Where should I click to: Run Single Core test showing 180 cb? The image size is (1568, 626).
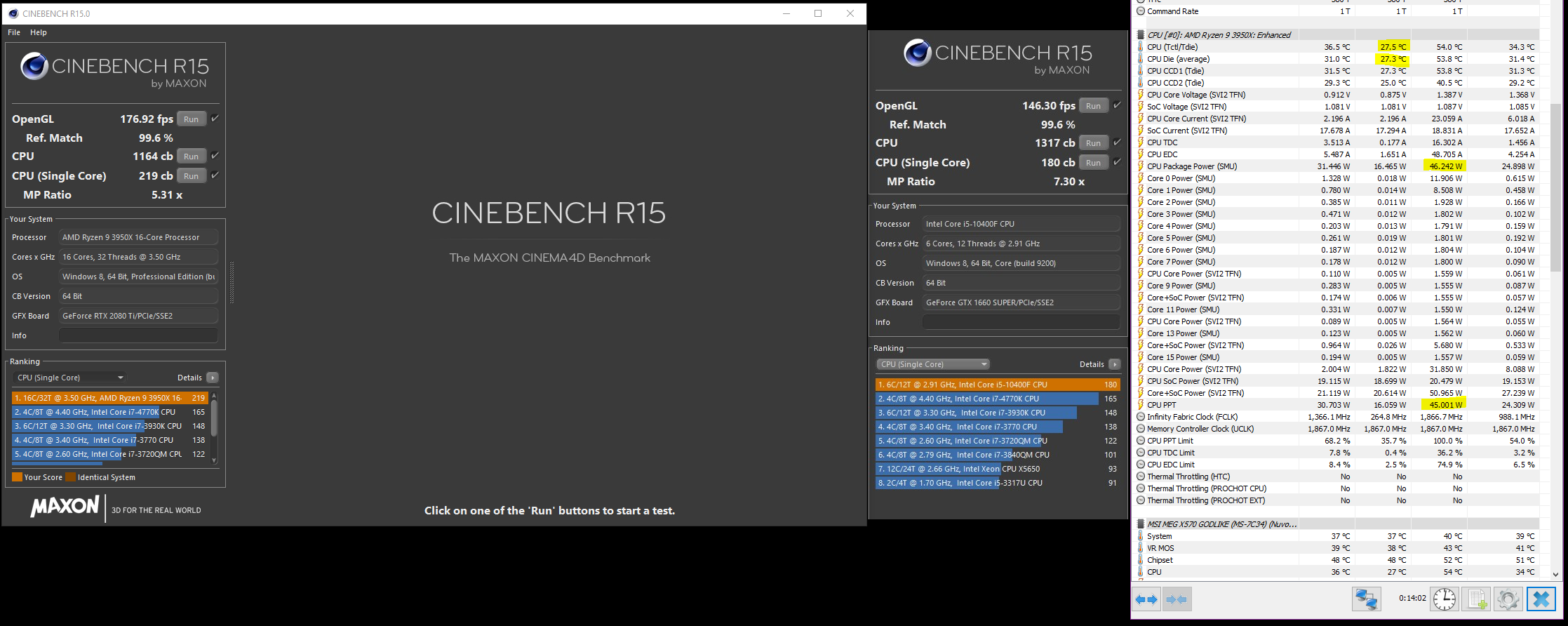[x=1094, y=163]
